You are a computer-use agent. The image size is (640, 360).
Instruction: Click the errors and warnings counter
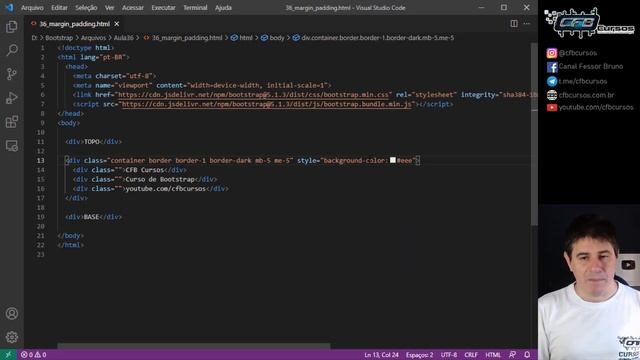[x=33, y=355]
